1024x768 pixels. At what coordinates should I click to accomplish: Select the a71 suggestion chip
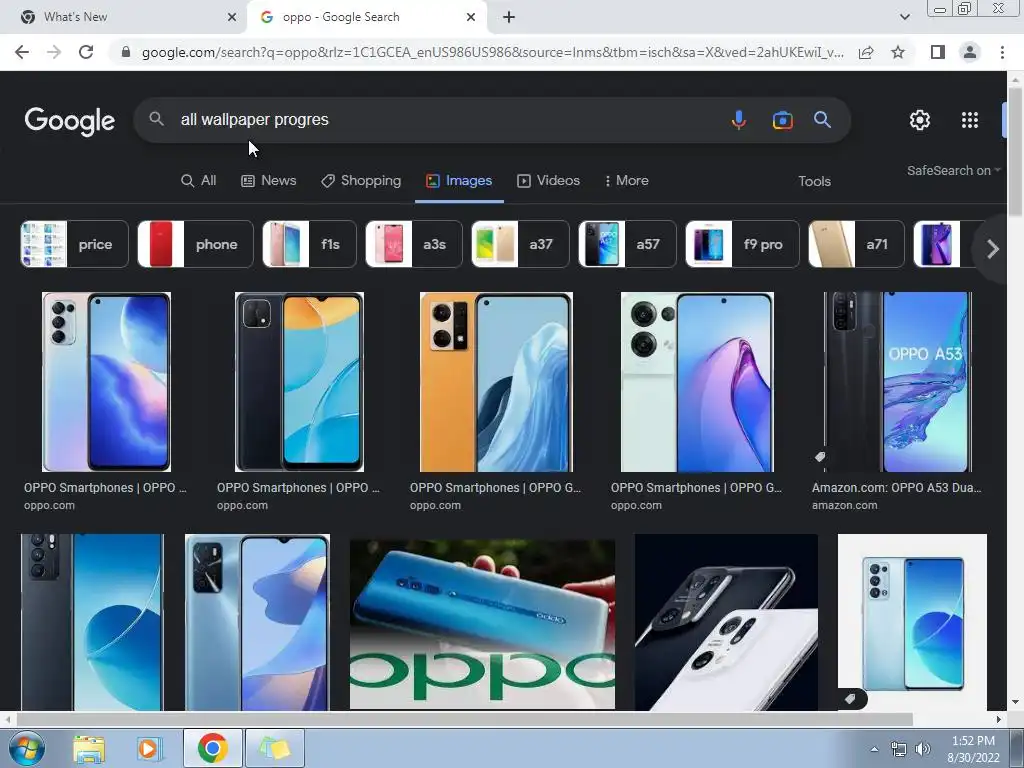tap(856, 244)
